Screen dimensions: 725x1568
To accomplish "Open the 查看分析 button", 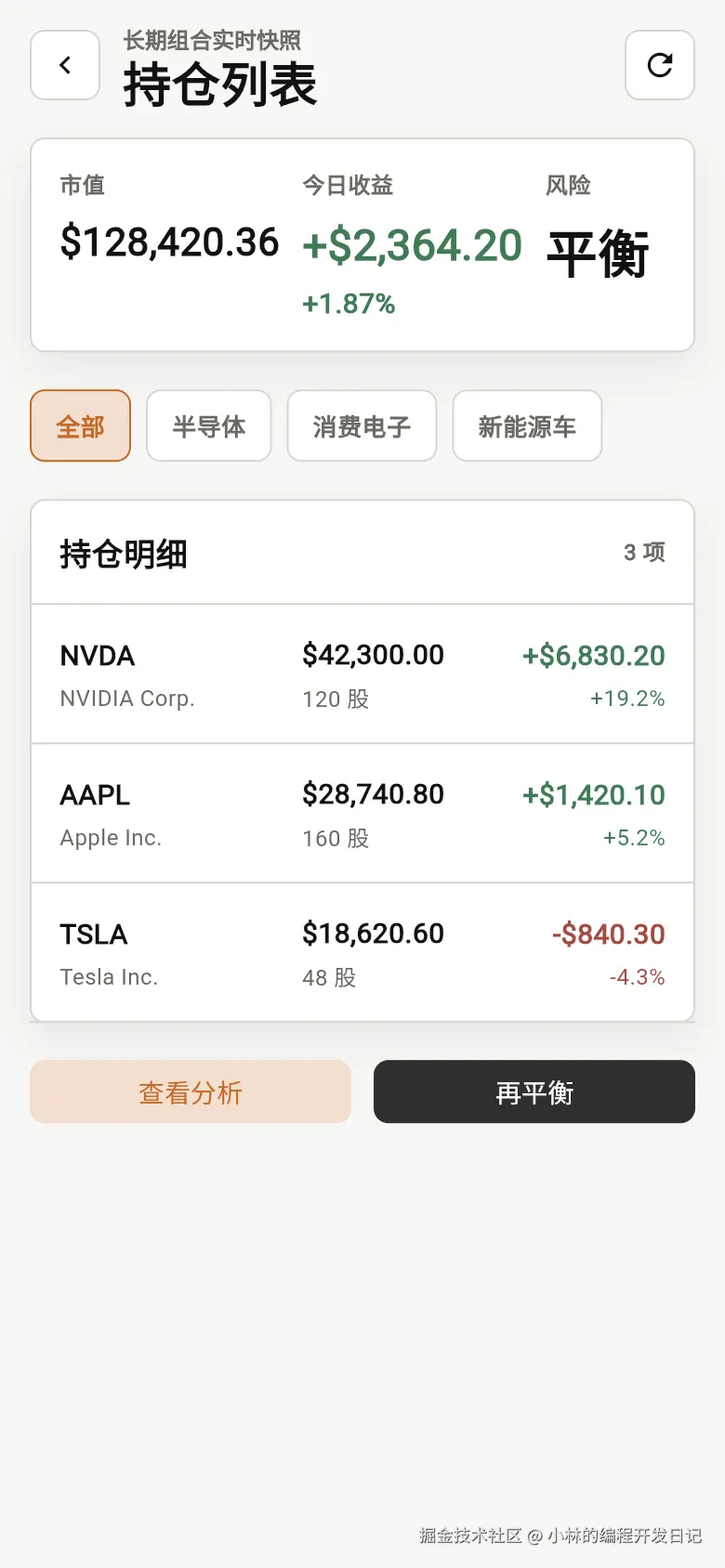I will tap(191, 1091).
